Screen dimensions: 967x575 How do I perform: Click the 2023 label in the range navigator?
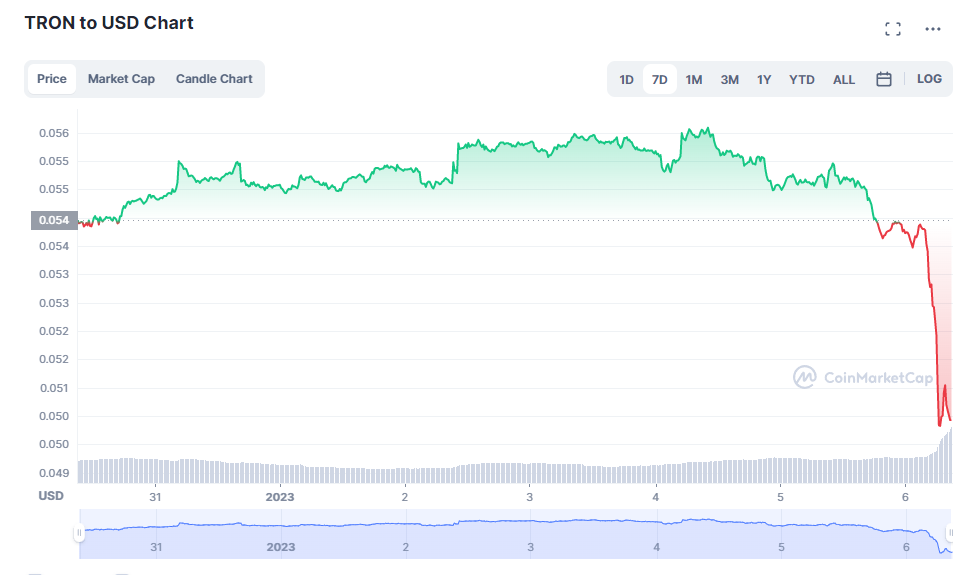click(281, 547)
